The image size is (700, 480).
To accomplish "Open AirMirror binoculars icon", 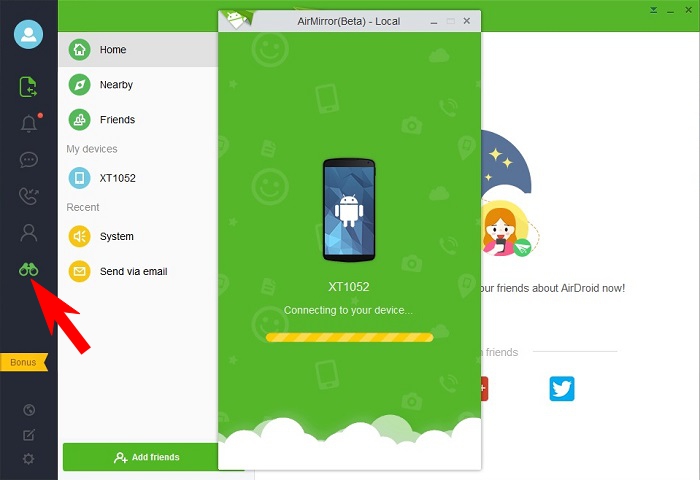I will point(29,270).
